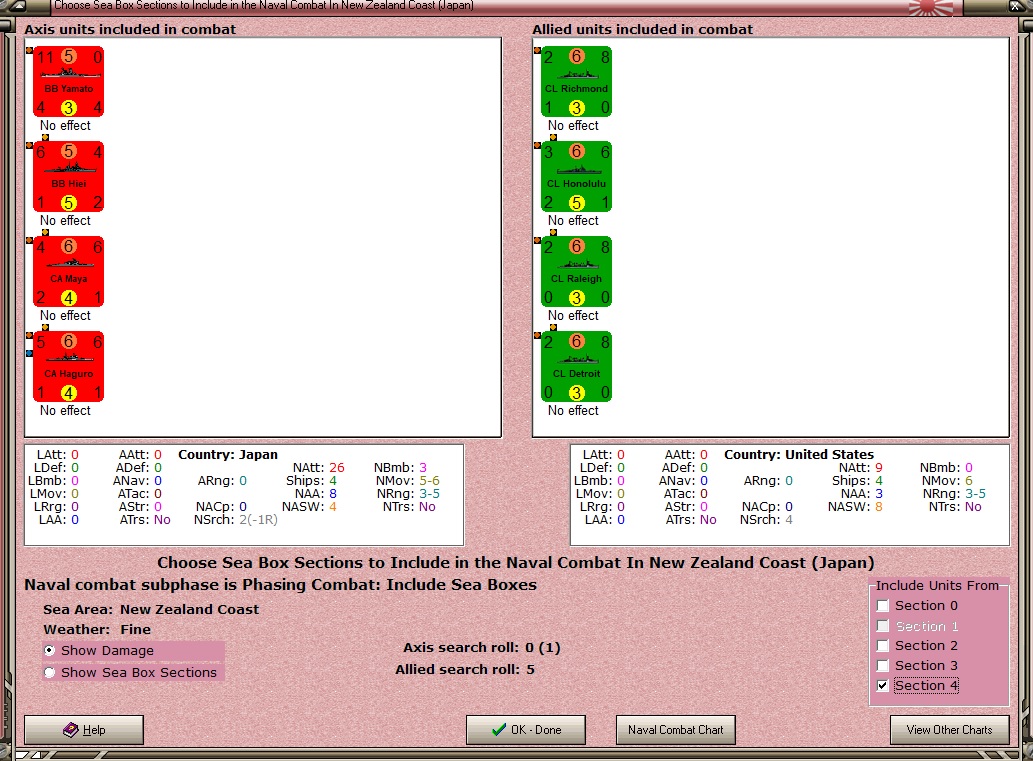1033x761 pixels.
Task: Click 'No effect' text under CA Maya
Action: tap(65, 315)
